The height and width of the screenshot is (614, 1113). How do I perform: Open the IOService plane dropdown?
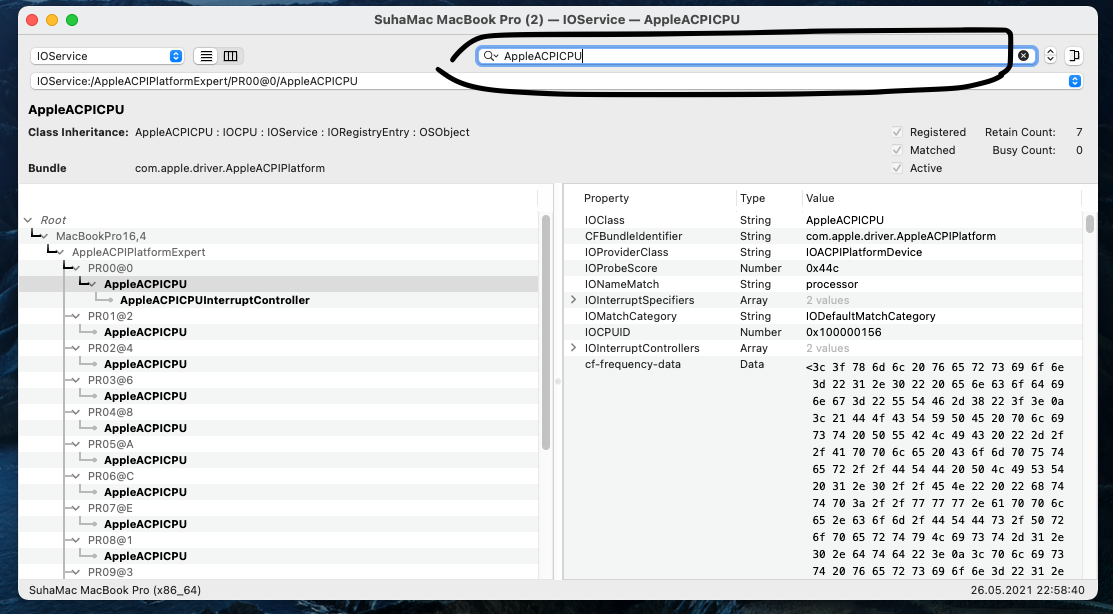tap(107, 57)
